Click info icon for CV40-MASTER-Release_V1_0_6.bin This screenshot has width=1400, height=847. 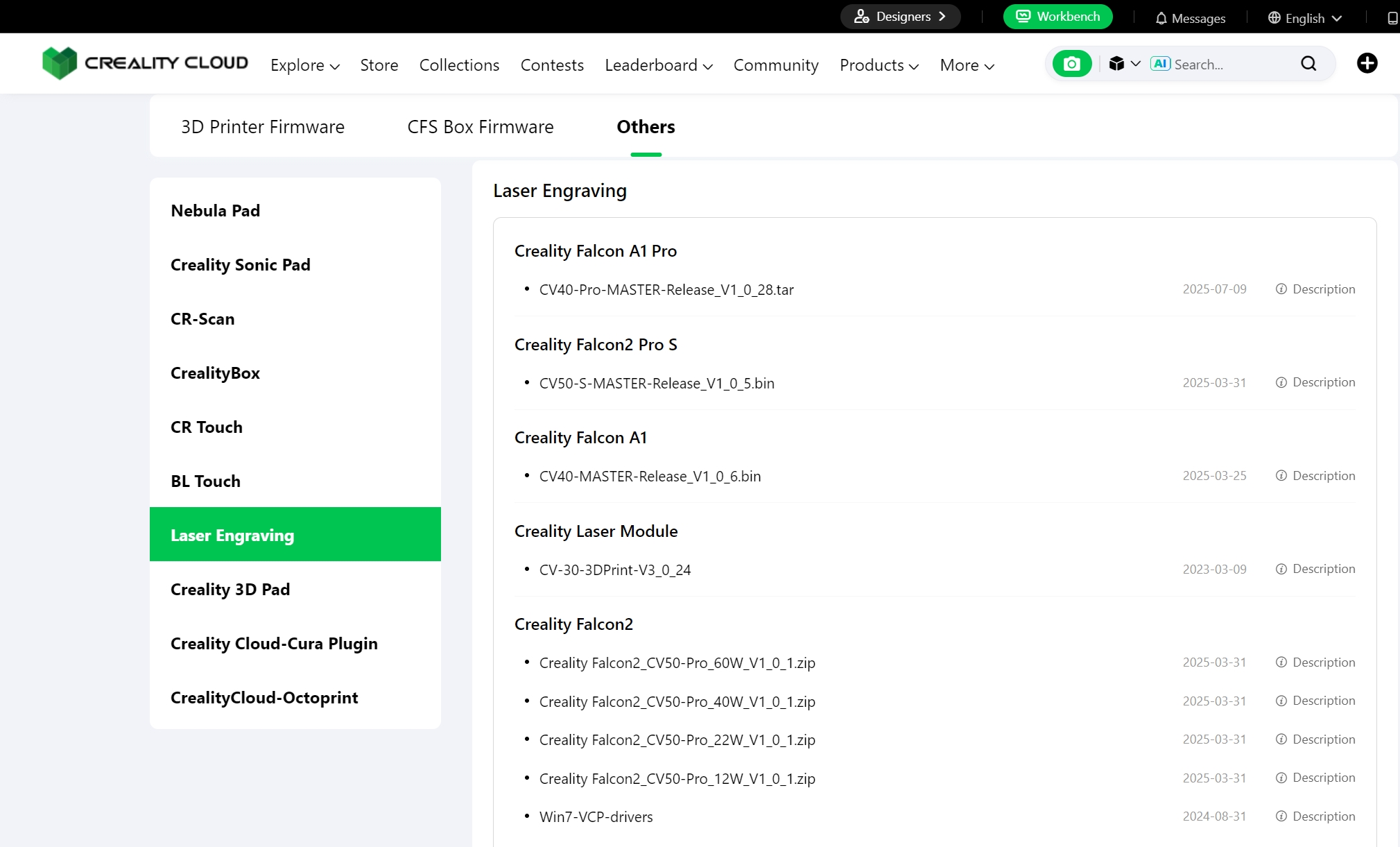[1281, 476]
